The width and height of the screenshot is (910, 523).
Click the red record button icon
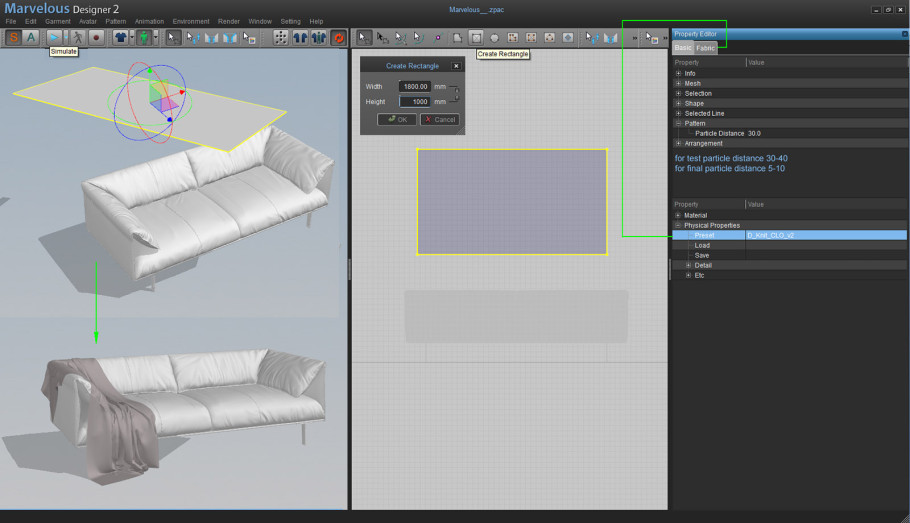pos(96,38)
